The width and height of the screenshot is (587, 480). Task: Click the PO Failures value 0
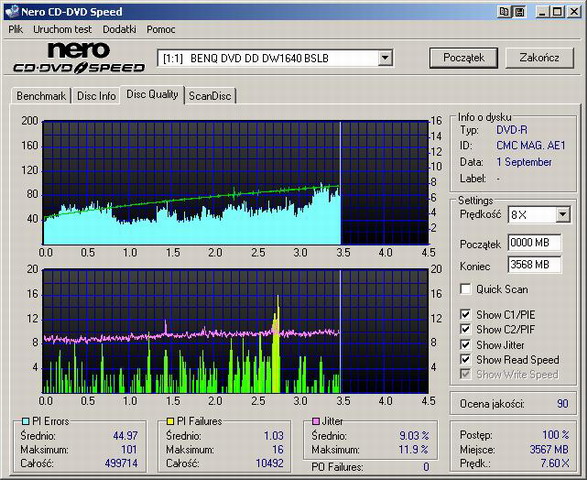point(426,467)
